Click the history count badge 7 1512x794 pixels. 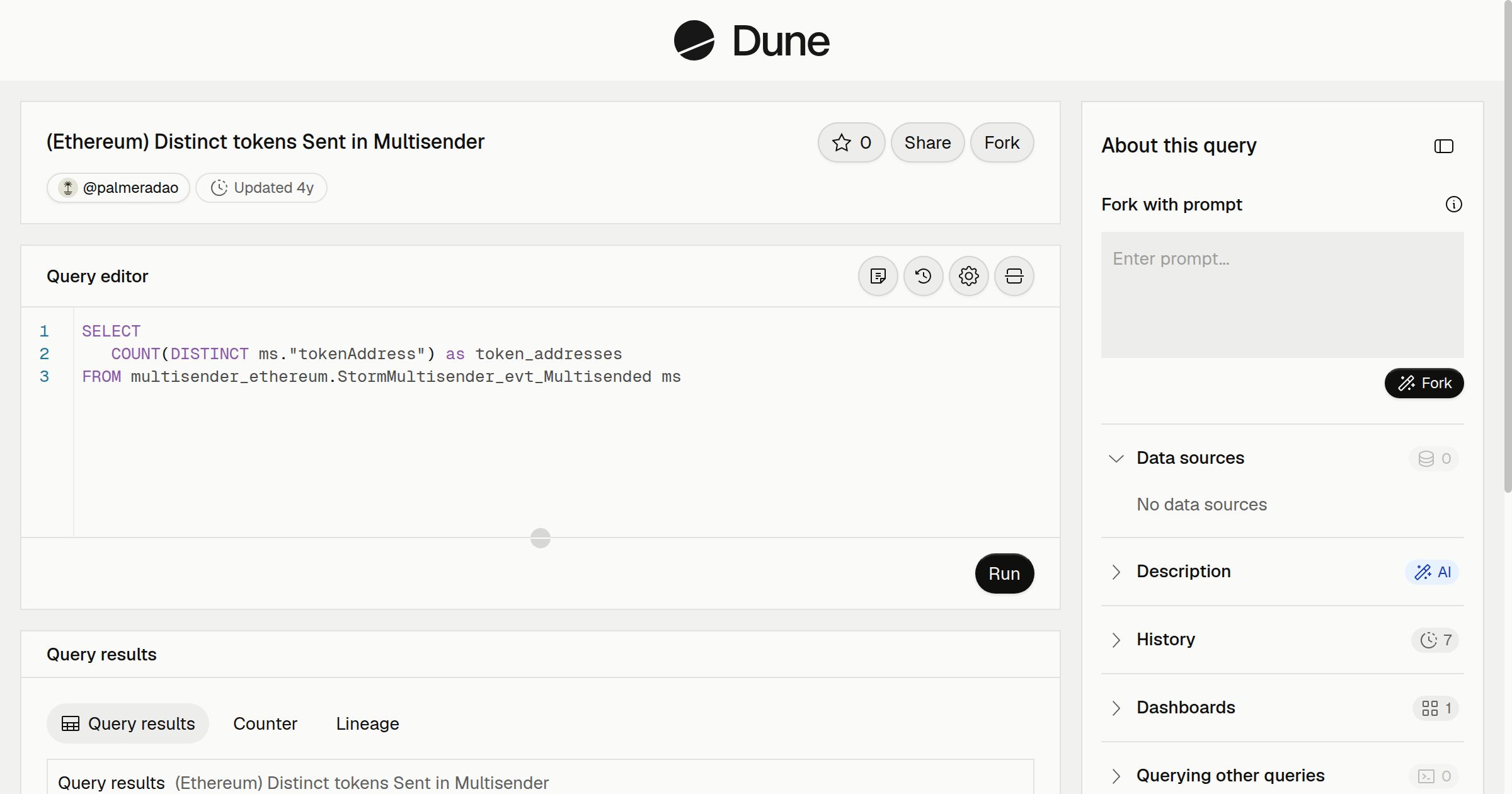(x=1435, y=640)
